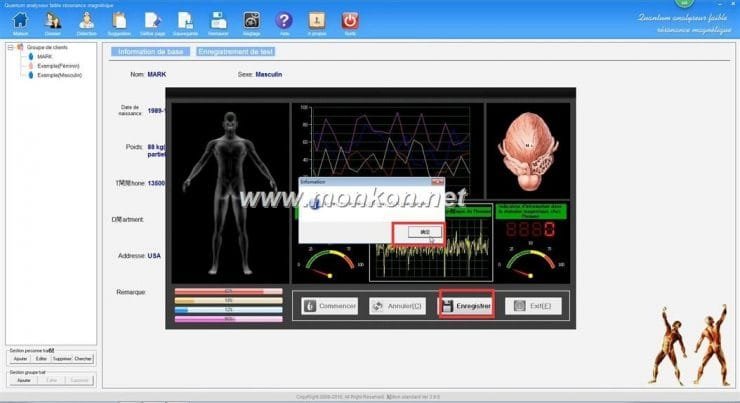Open the Définir page icon
The height and width of the screenshot is (403, 740).
point(152,21)
